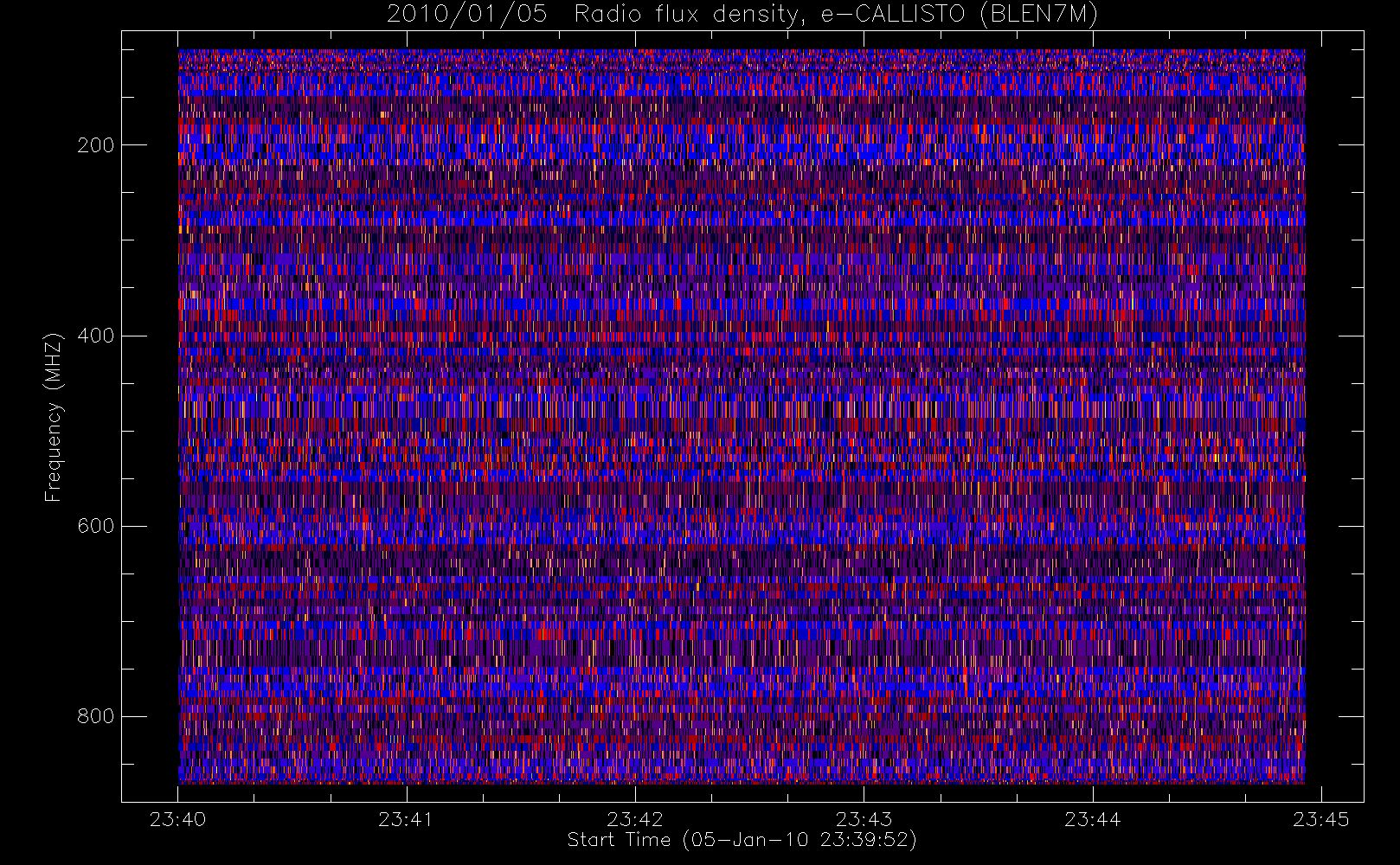
Task: Click the 'Frequency (MHZ)' axis title
Action: (54, 417)
